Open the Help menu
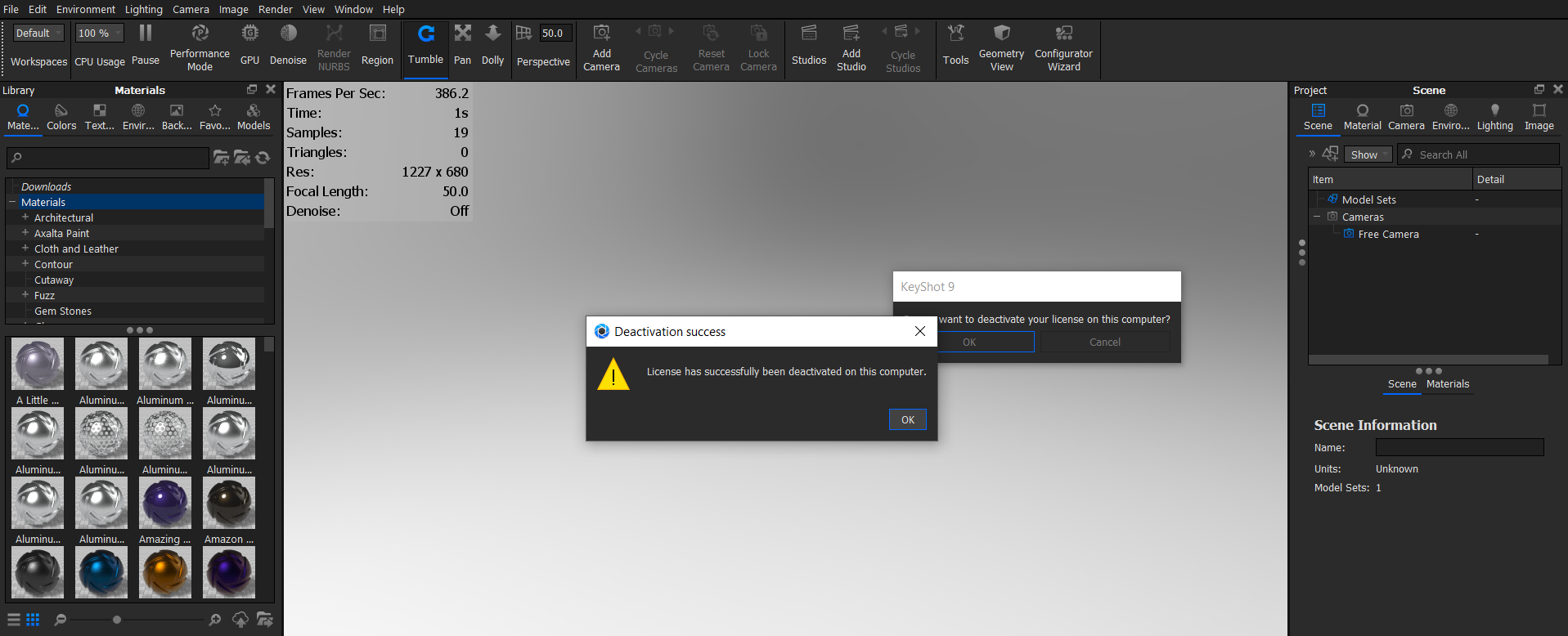The height and width of the screenshot is (636, 1568). click(393, 9)
